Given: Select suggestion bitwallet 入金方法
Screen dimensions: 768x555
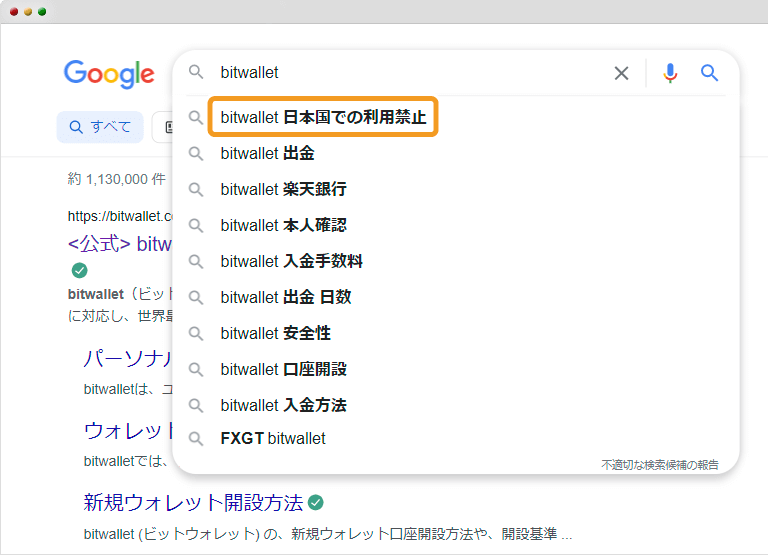Looking at the screenshot, I should point(284,405).
